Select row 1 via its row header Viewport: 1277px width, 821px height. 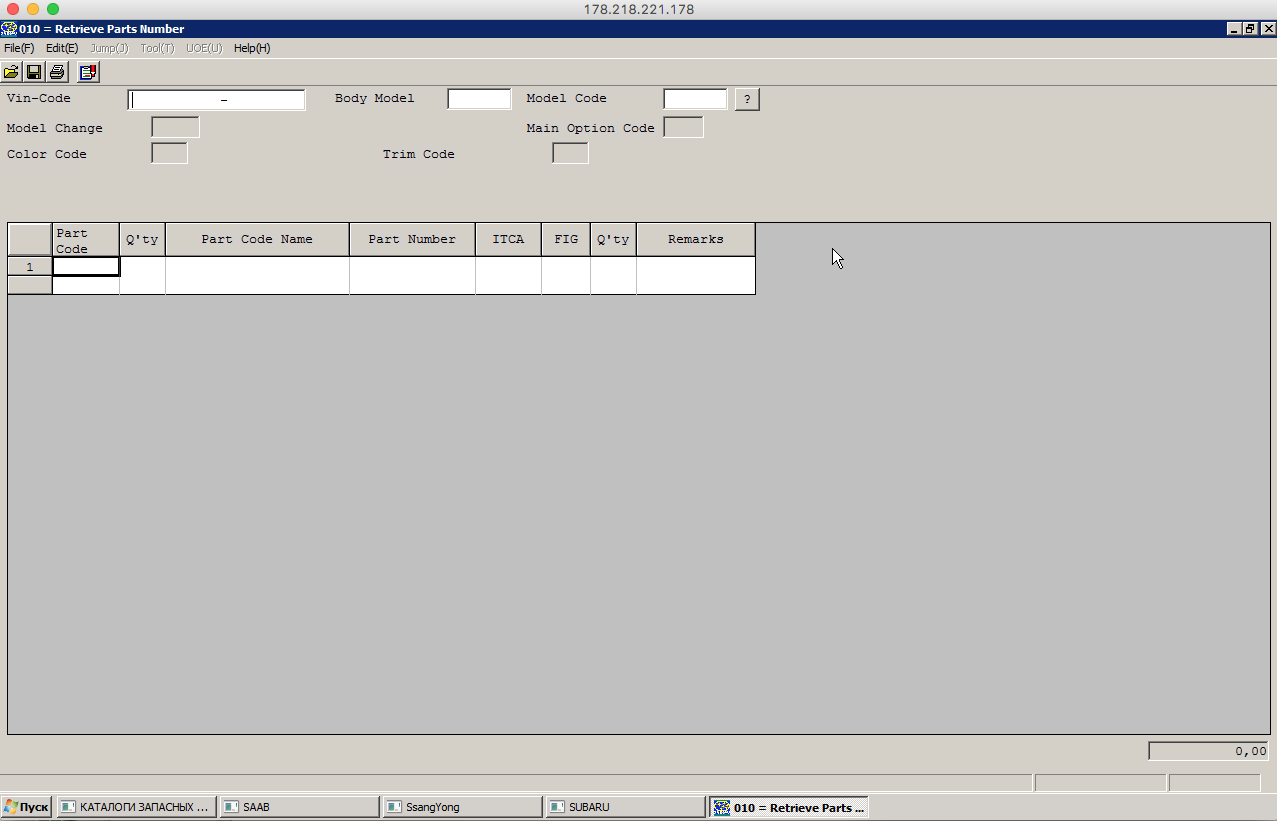tap(30, 267)
